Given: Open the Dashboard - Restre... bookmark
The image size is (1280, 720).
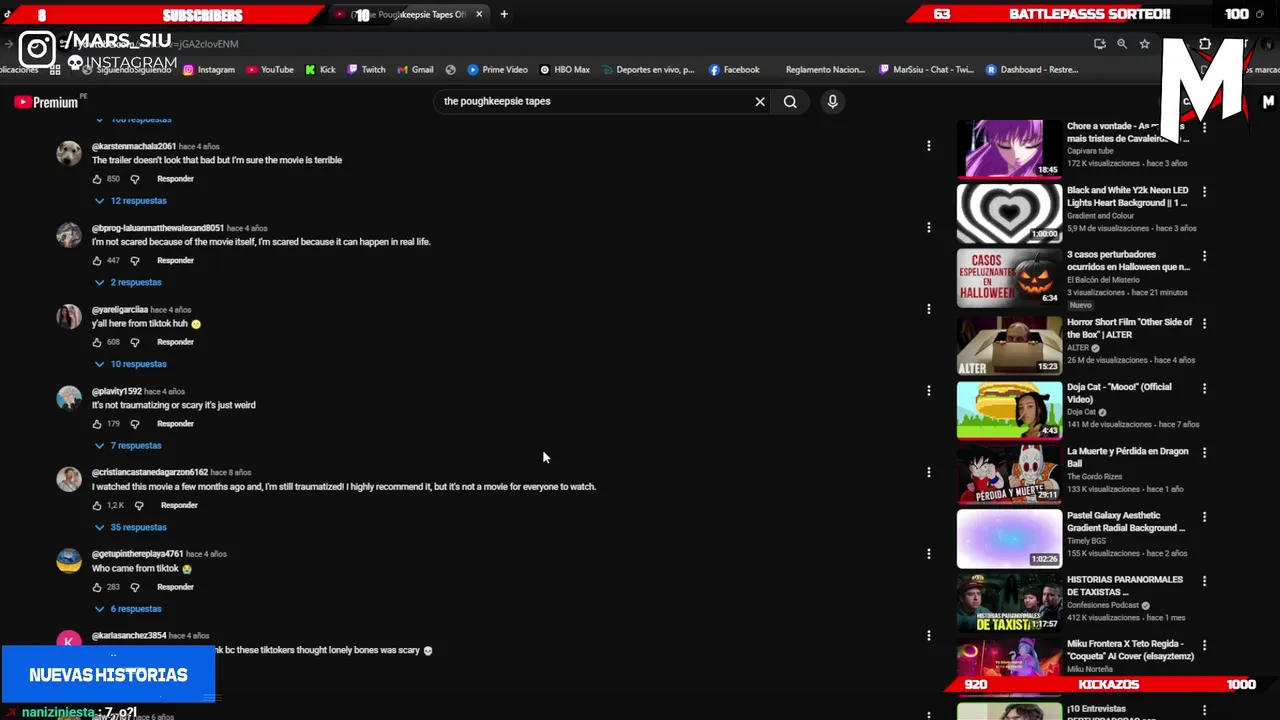Looking at the screenshot, I should [x=1032, y=70].
